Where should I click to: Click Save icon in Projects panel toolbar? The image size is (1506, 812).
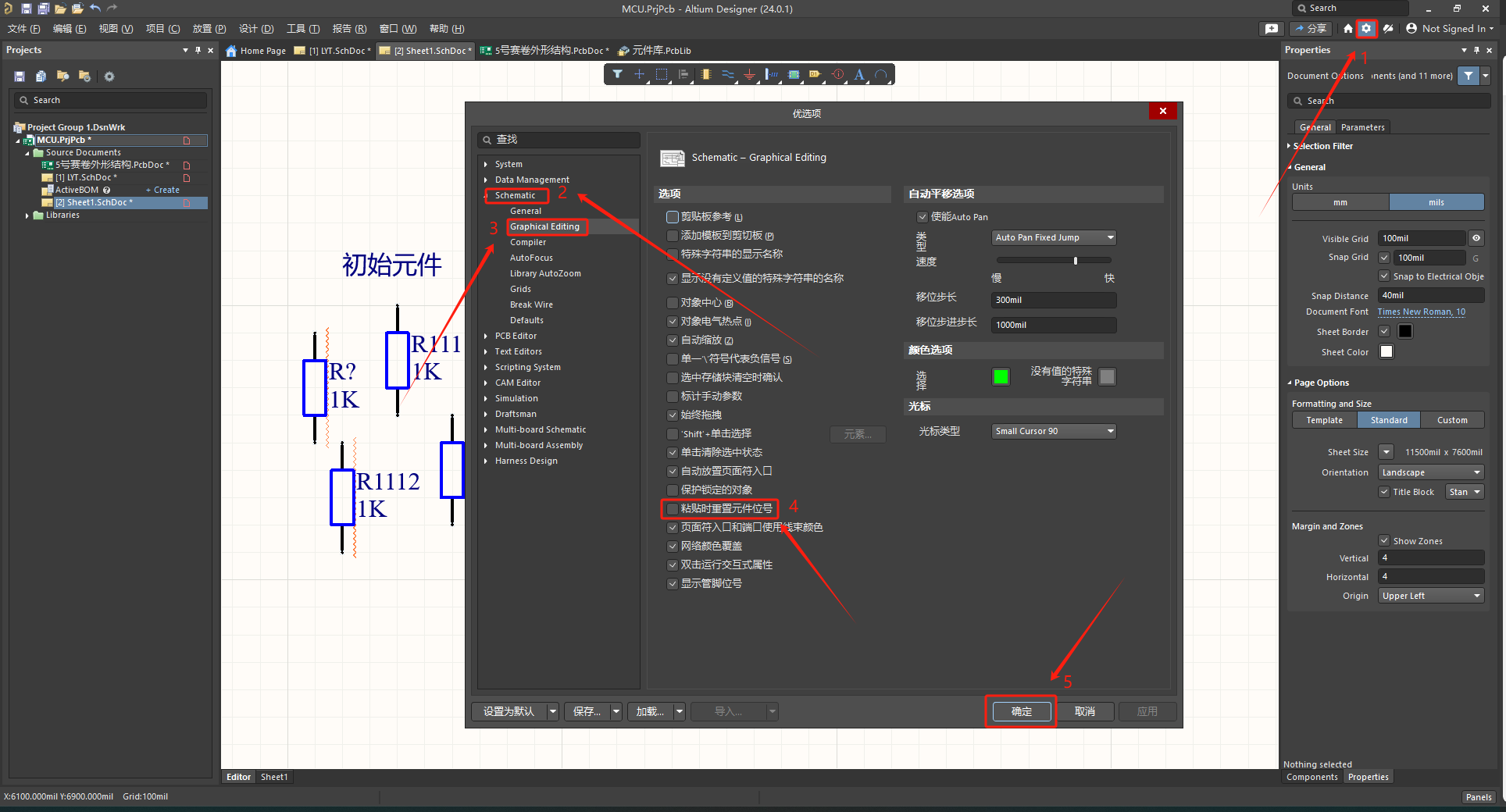click(x=20, y=77)
